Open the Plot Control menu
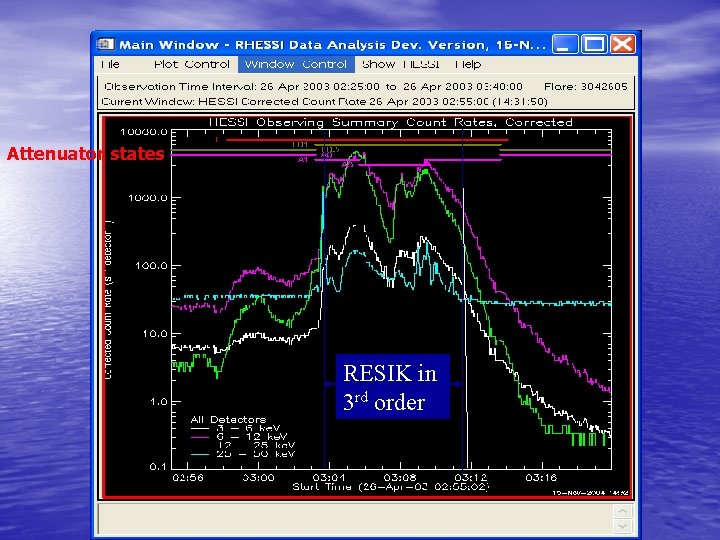The width and height of the screenshot is (720, 540). click(x=191, y=64)
